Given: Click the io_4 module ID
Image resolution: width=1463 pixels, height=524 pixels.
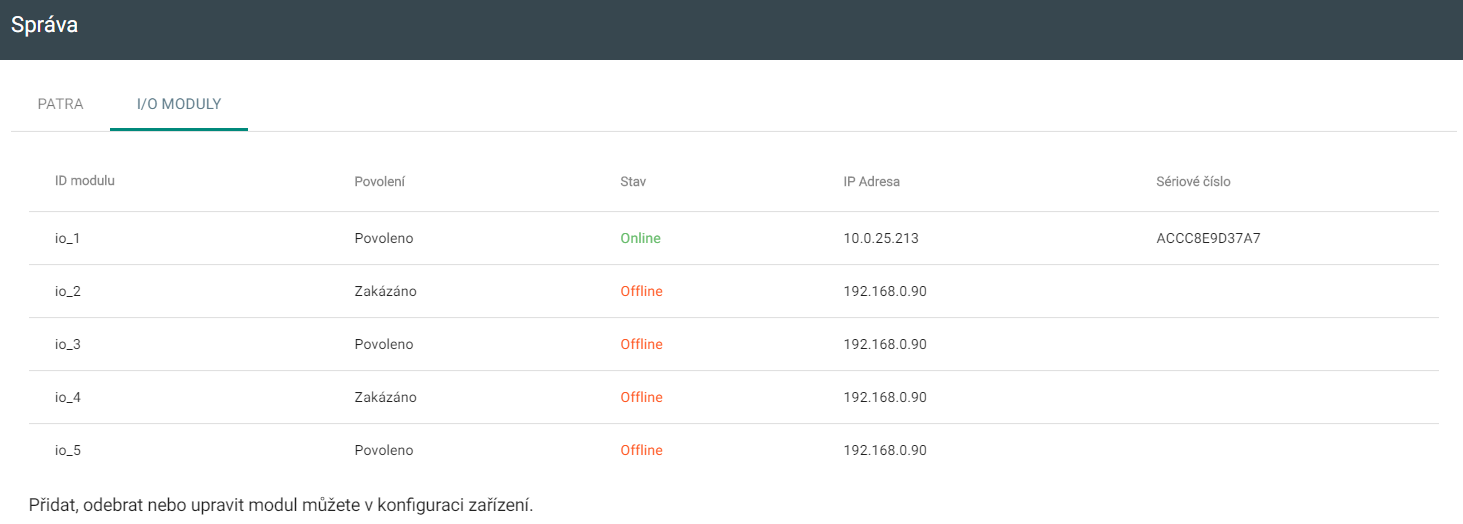Looking at the screenshot, I should pyautogui.click(x=68, y=397).
